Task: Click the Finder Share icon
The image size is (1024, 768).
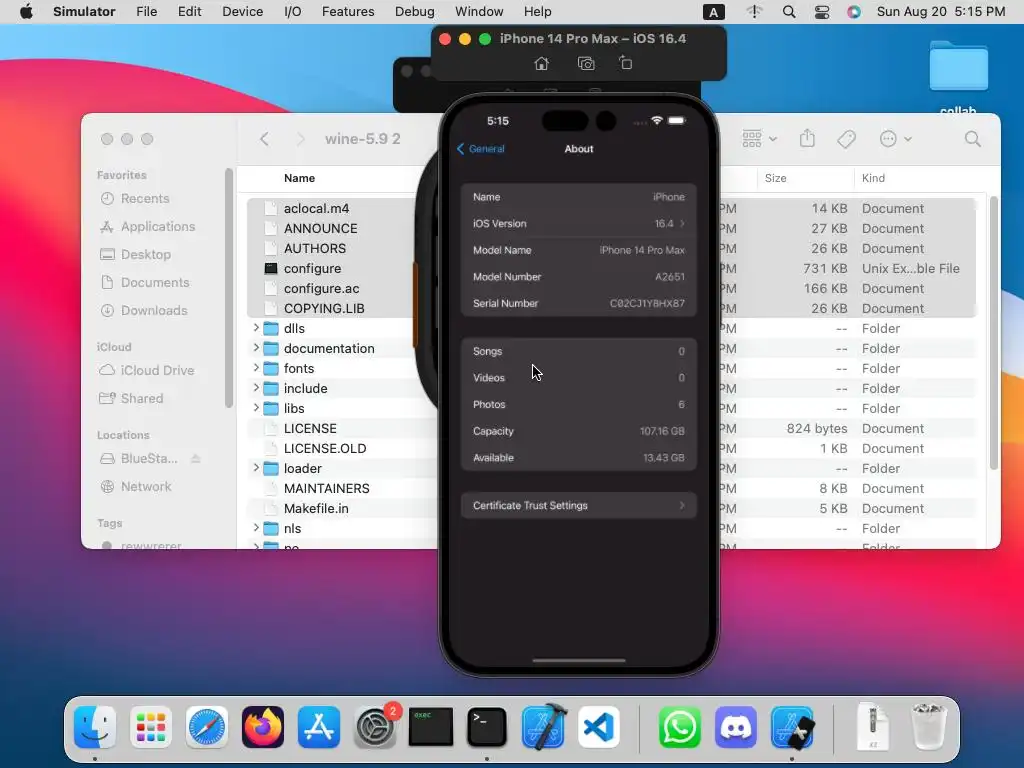Action: [x=807, y=138]
